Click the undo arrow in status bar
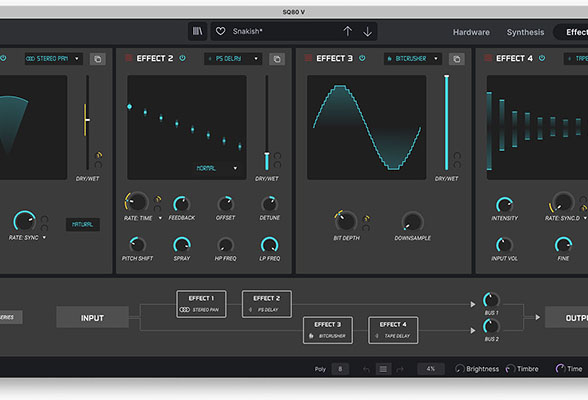 pos(366,369)
